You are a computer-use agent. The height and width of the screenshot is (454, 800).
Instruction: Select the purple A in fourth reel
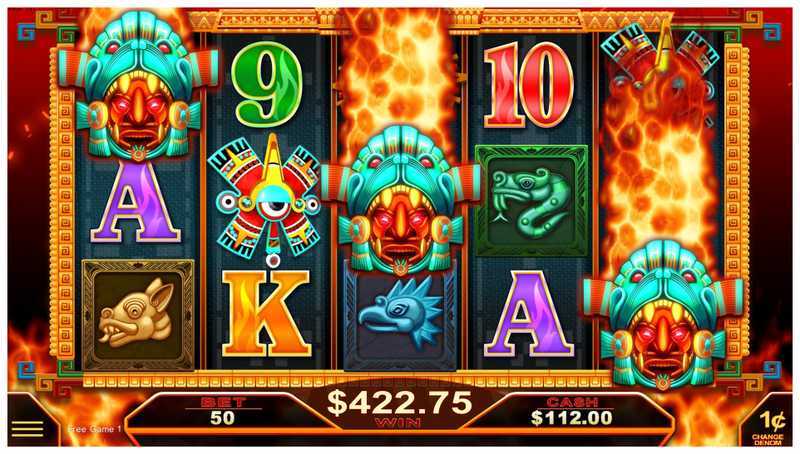pos(529,314)
